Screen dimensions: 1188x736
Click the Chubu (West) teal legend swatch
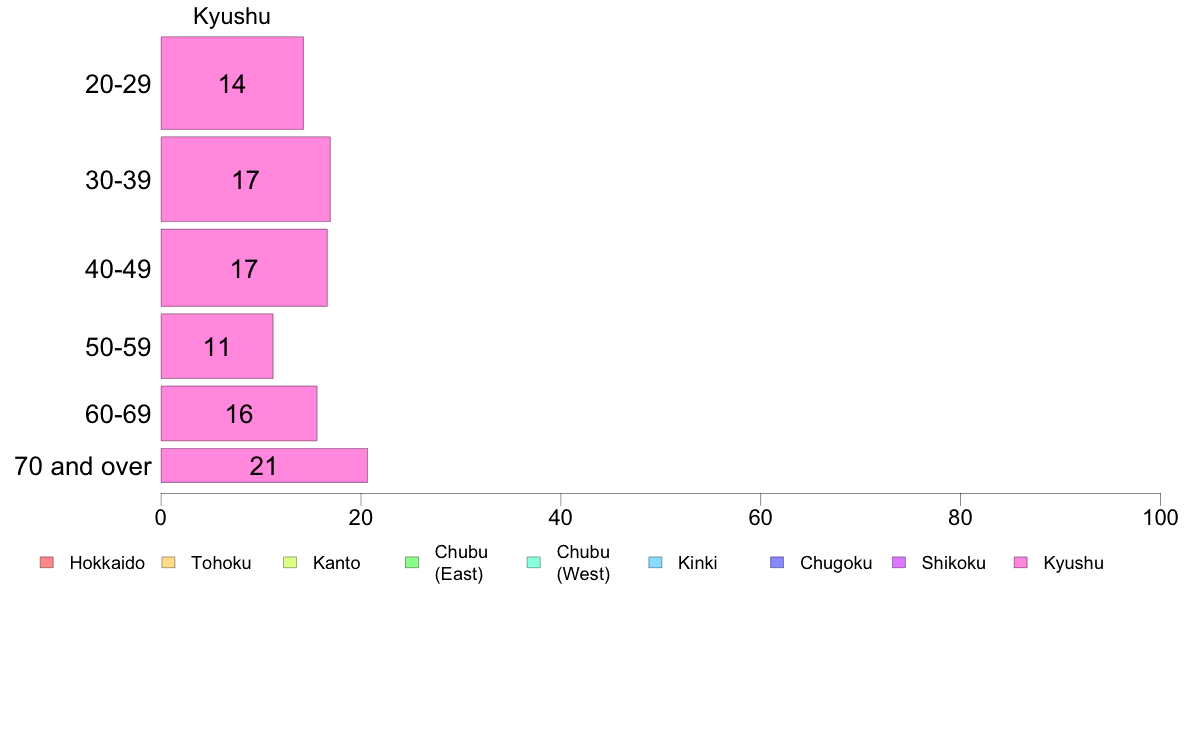(534, 562)
